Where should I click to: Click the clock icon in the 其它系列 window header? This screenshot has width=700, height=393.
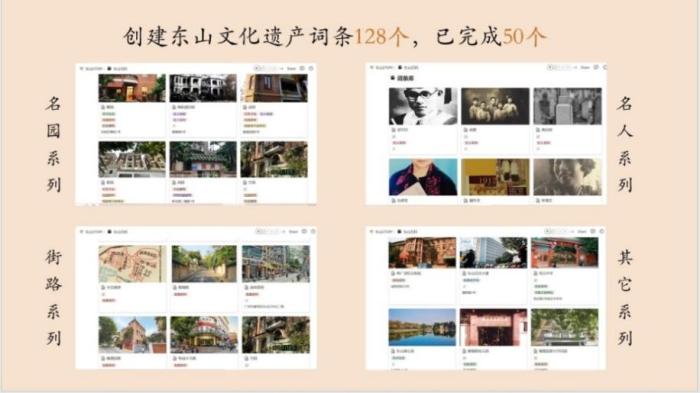coord(602,231)
